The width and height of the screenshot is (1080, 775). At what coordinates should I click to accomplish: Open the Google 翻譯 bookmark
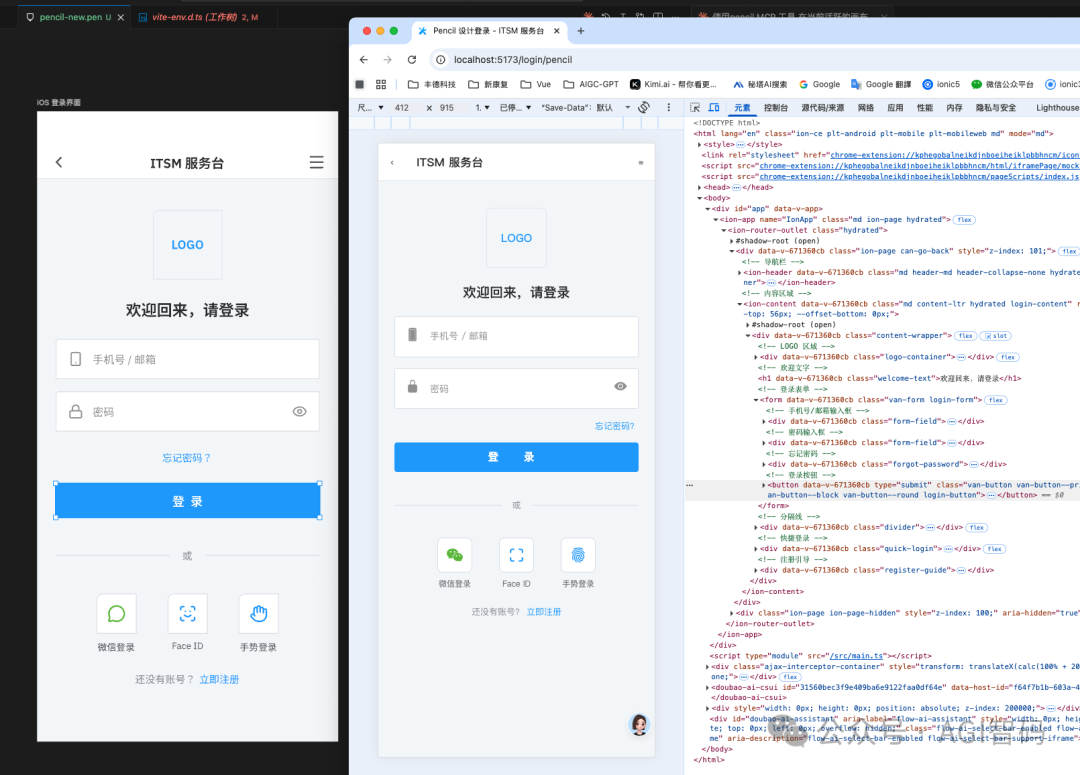pyautogui.click(x=881, y=84)
